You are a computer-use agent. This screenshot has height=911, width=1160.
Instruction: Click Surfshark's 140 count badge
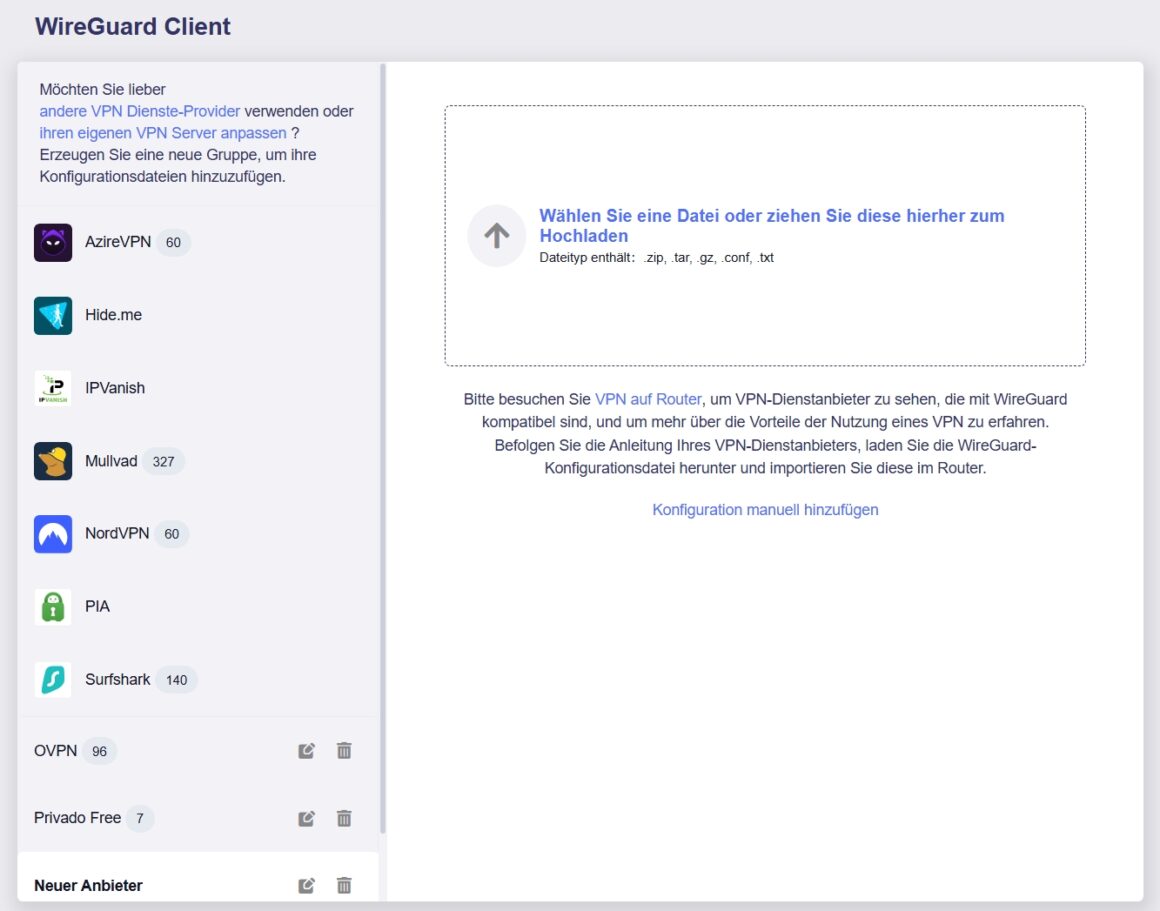click(x=176, y=680)
